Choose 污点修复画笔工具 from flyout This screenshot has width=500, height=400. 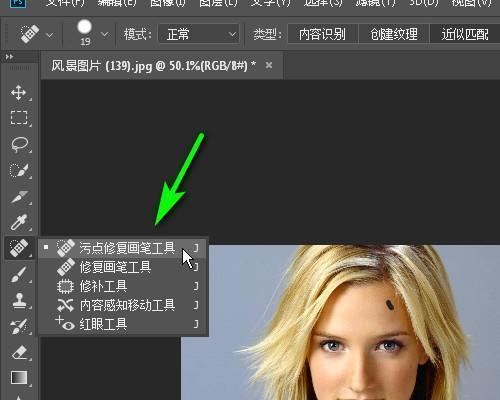(x=124, y=248)
